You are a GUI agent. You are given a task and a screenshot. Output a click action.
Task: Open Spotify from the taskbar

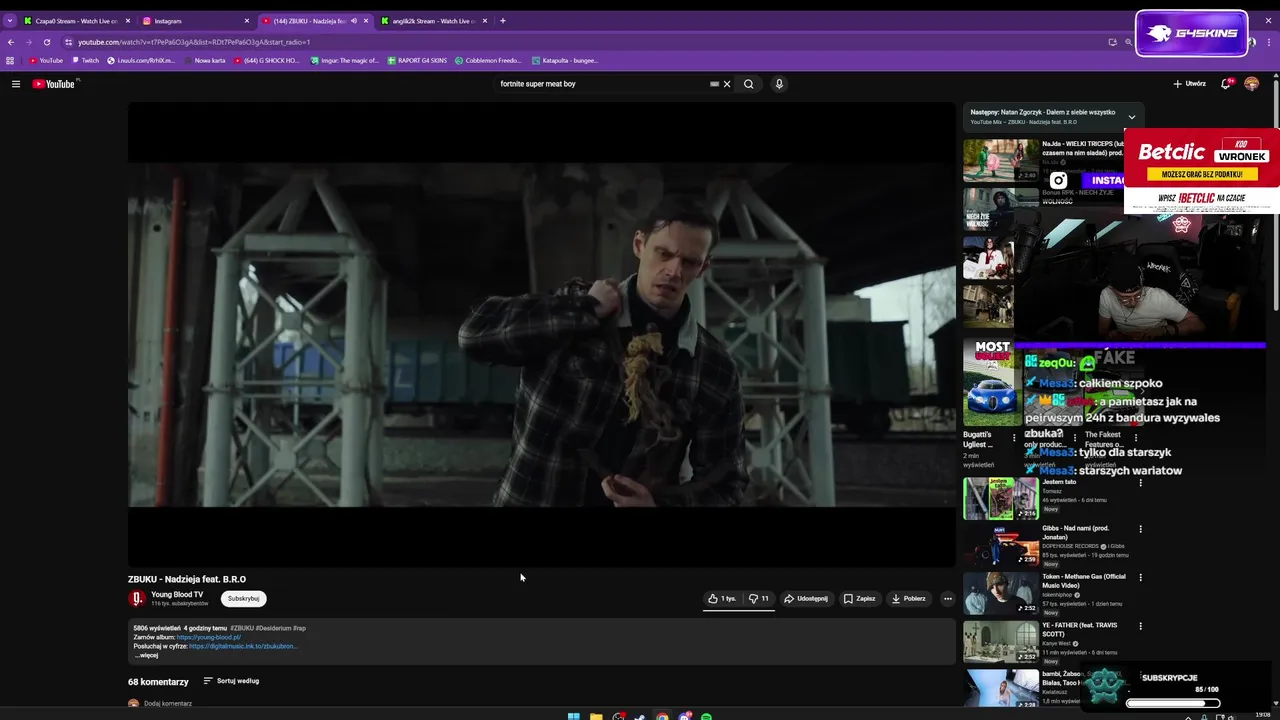click(706, 716)
